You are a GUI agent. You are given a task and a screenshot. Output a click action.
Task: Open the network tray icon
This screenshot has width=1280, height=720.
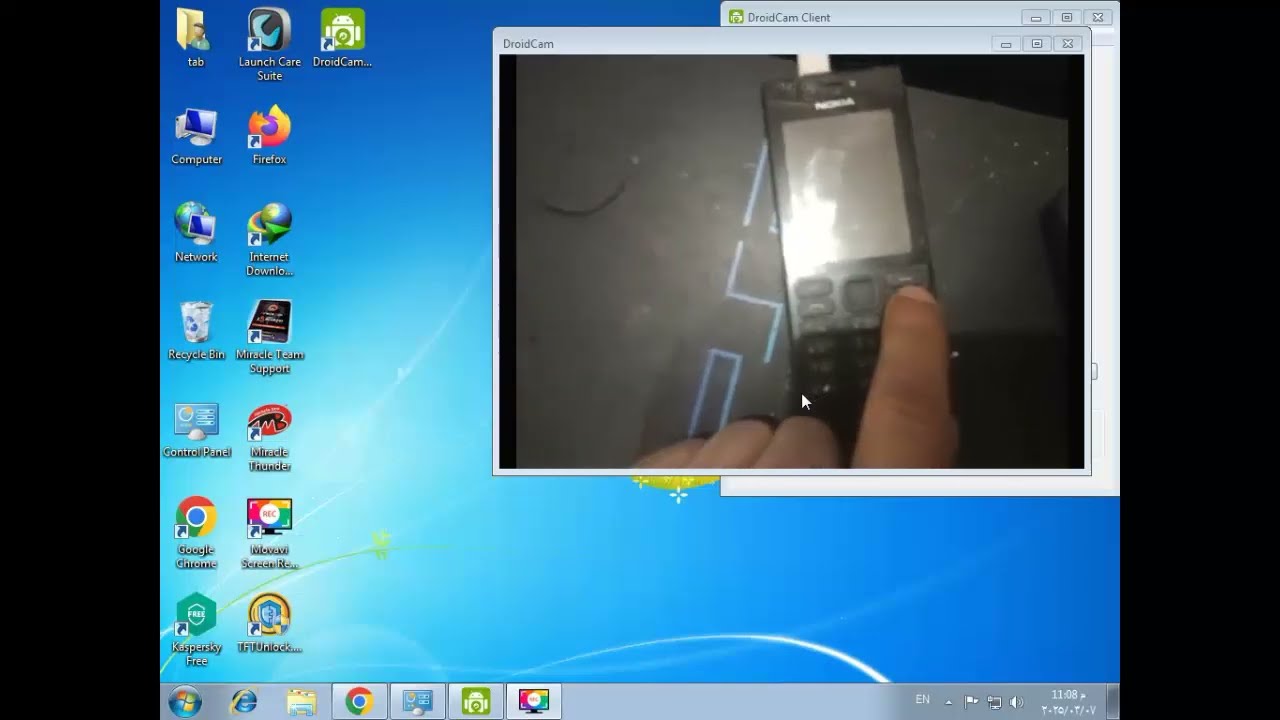(994, 702)
